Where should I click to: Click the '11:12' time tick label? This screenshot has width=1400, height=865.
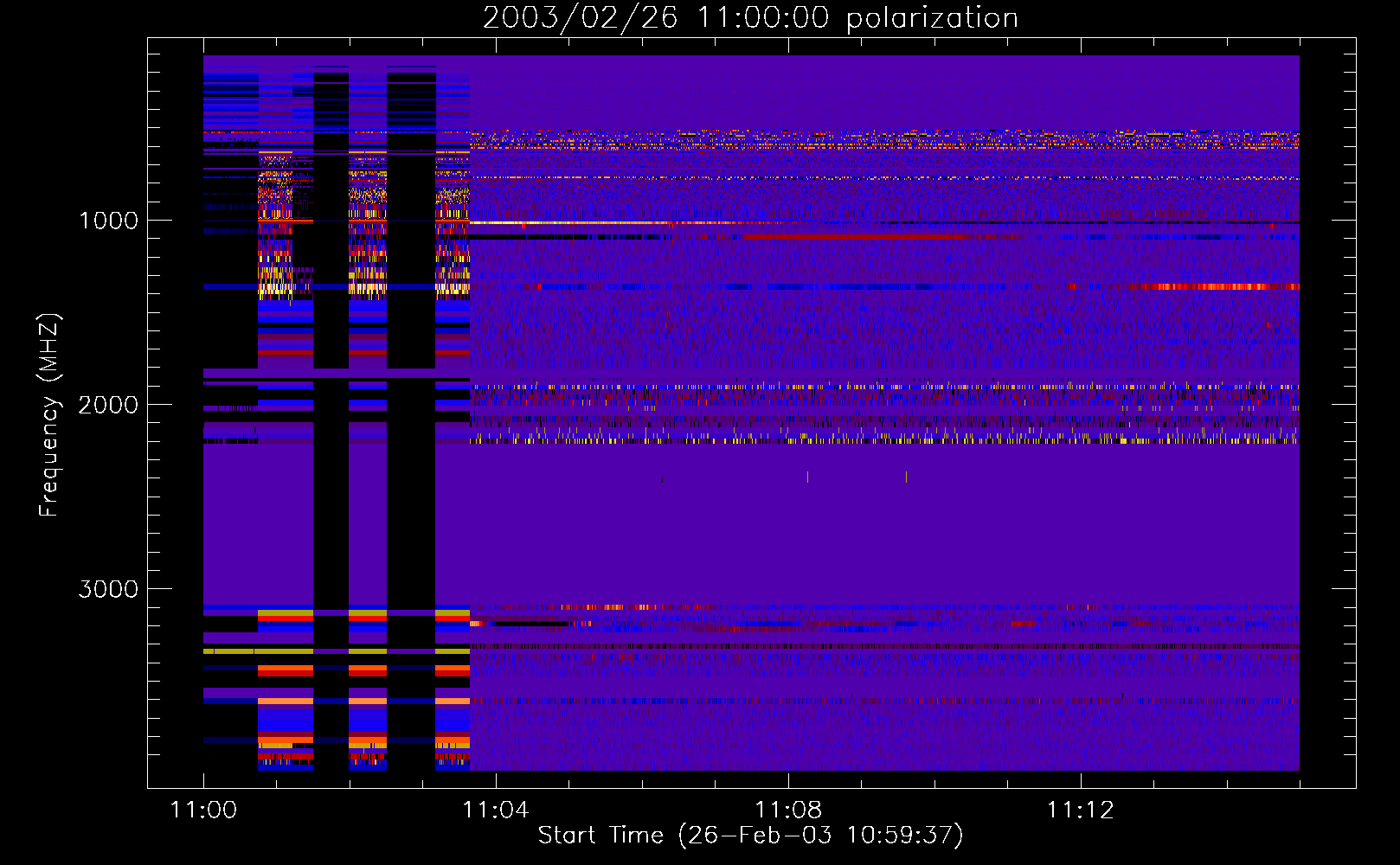pyautogui.click(x=1080, y=811)
